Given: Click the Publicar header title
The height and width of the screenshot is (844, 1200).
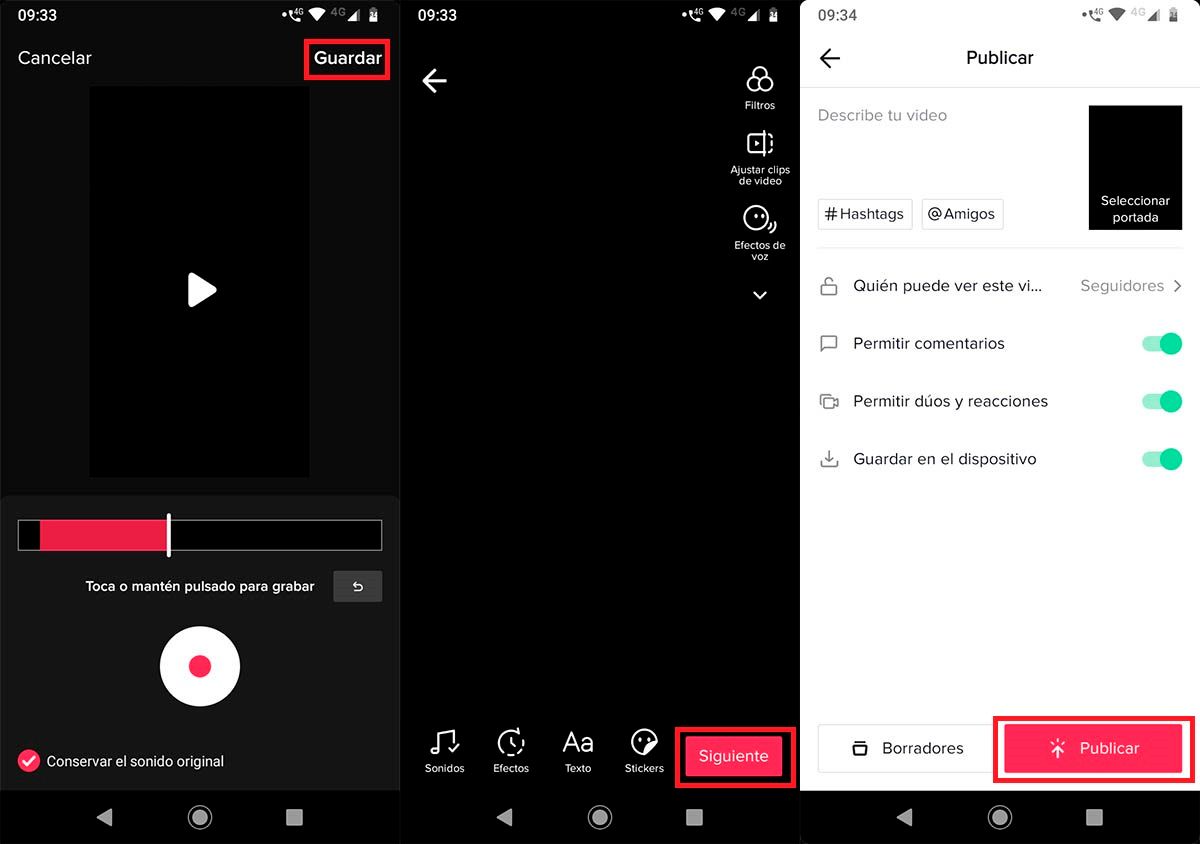Looking at the screenshot, I should coord(1000,58).
